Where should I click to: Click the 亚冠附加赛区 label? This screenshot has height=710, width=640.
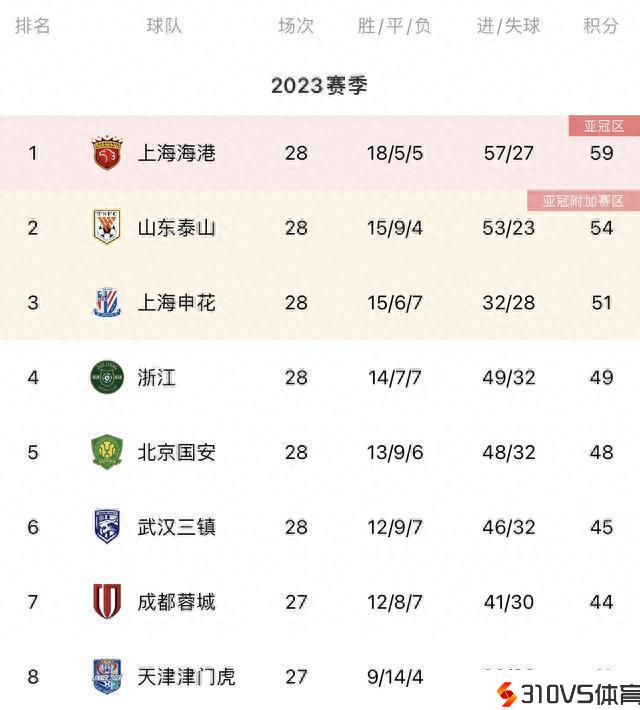[583, 201]
